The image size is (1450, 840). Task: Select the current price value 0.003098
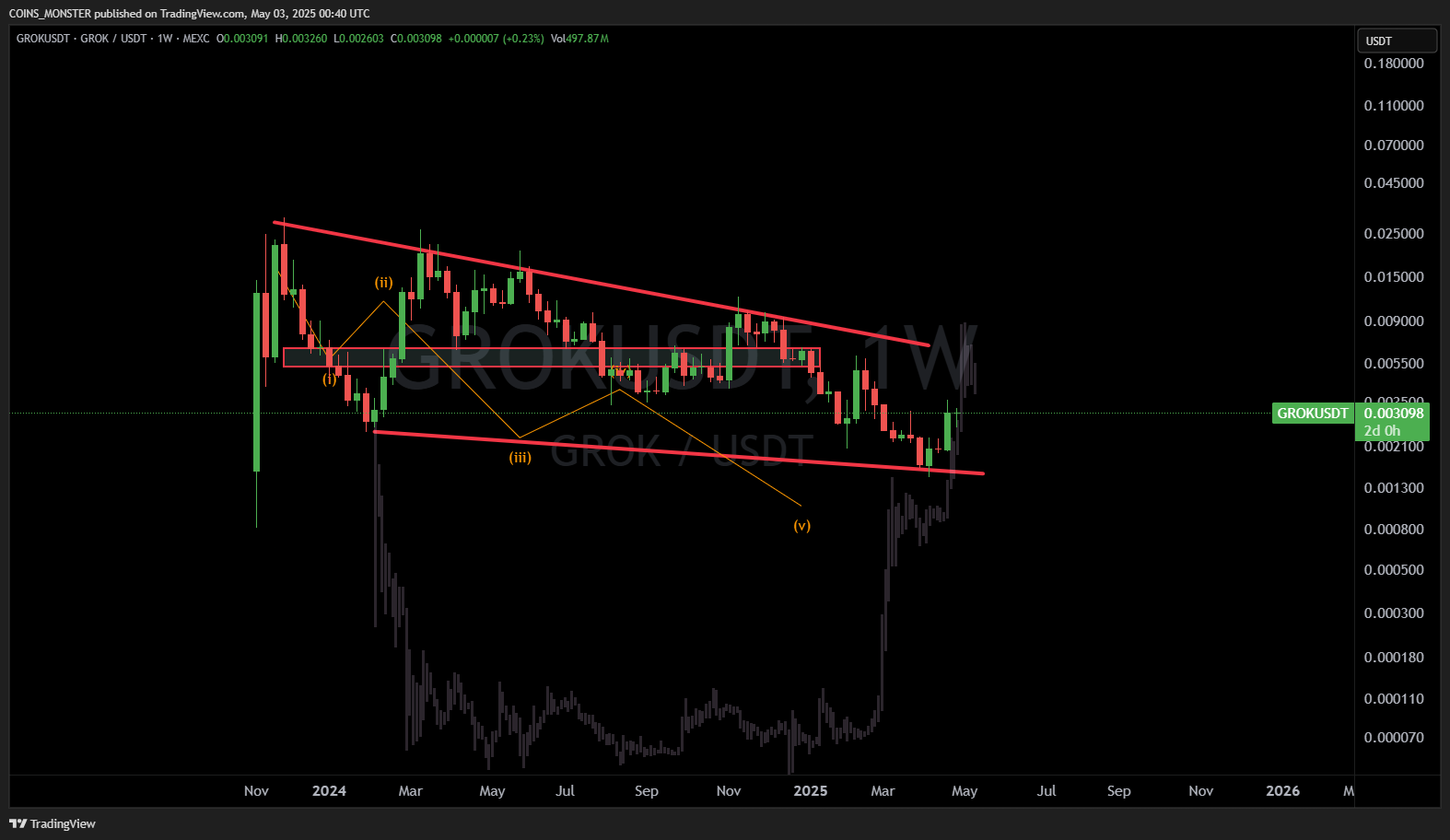[x=1393, y=413]
